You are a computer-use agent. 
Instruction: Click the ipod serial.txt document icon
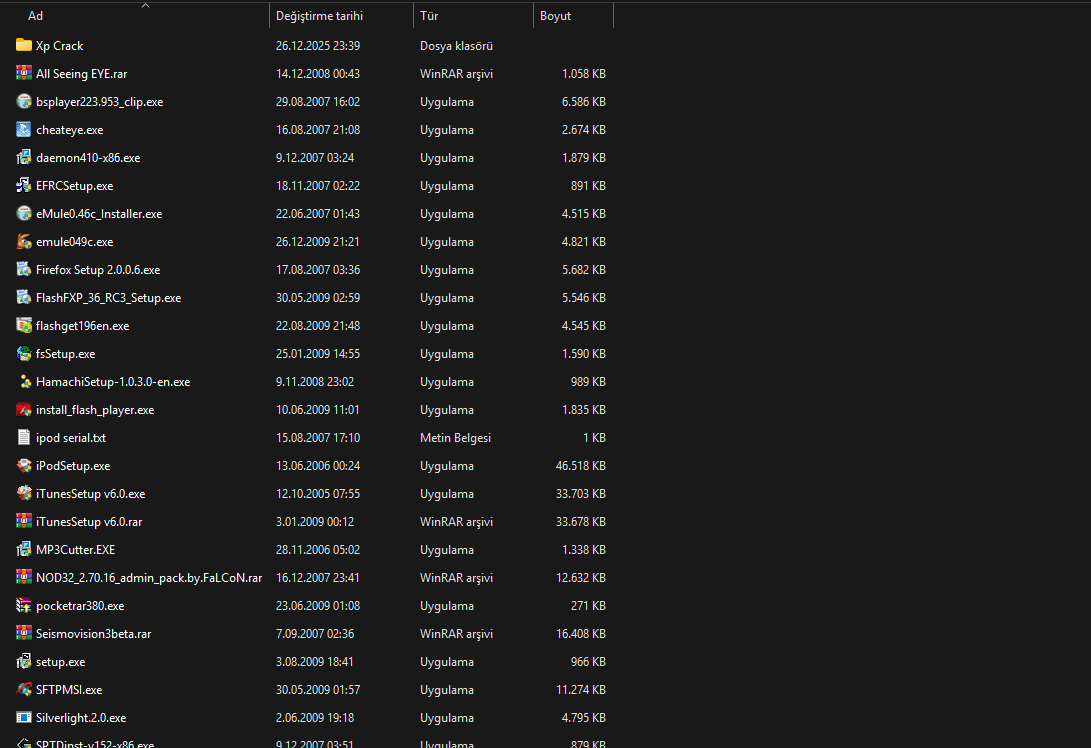[24, 438]
